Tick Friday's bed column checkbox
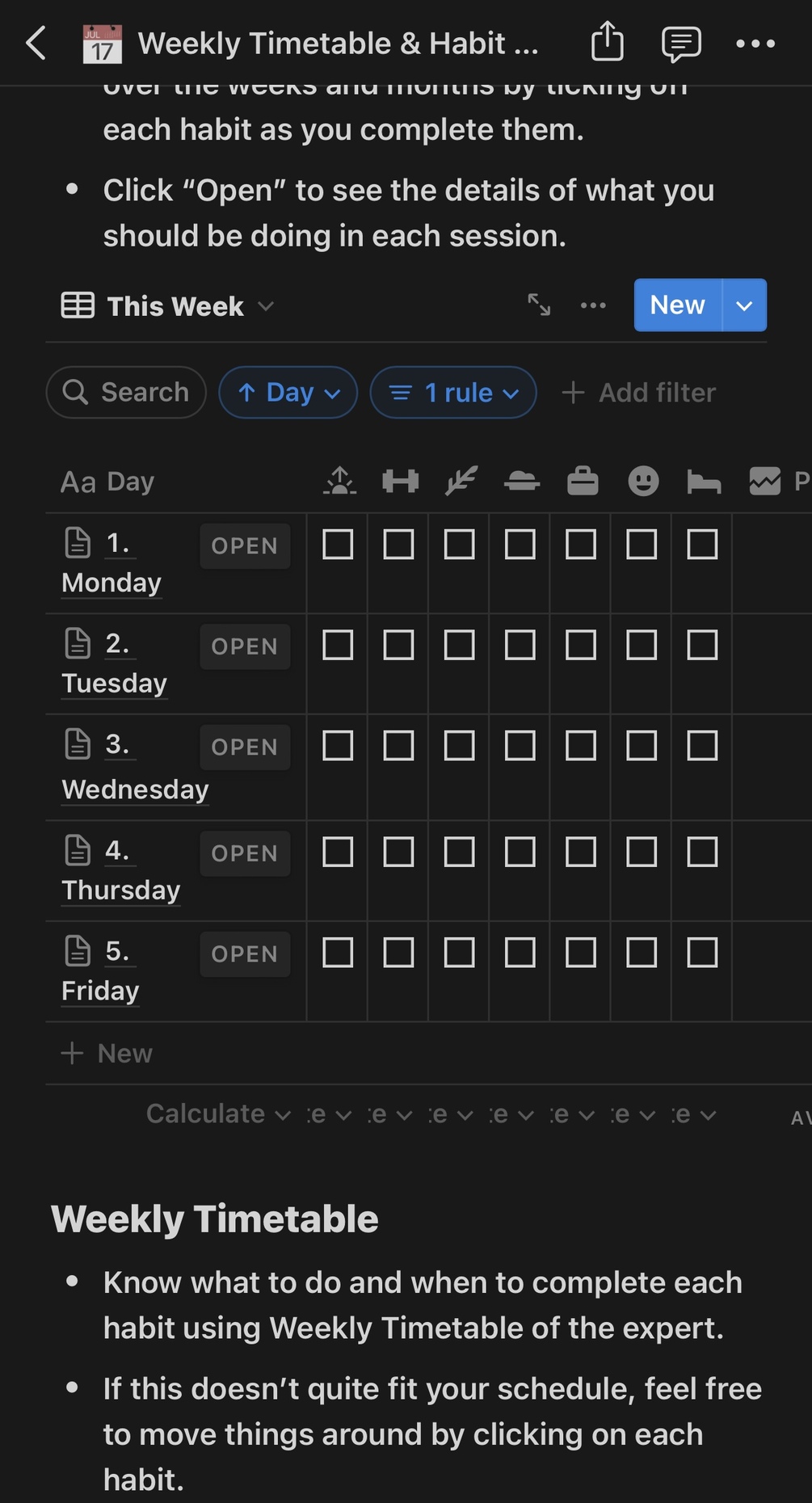The width and height of the screenshot is (812, 1503). coord(702,953)
